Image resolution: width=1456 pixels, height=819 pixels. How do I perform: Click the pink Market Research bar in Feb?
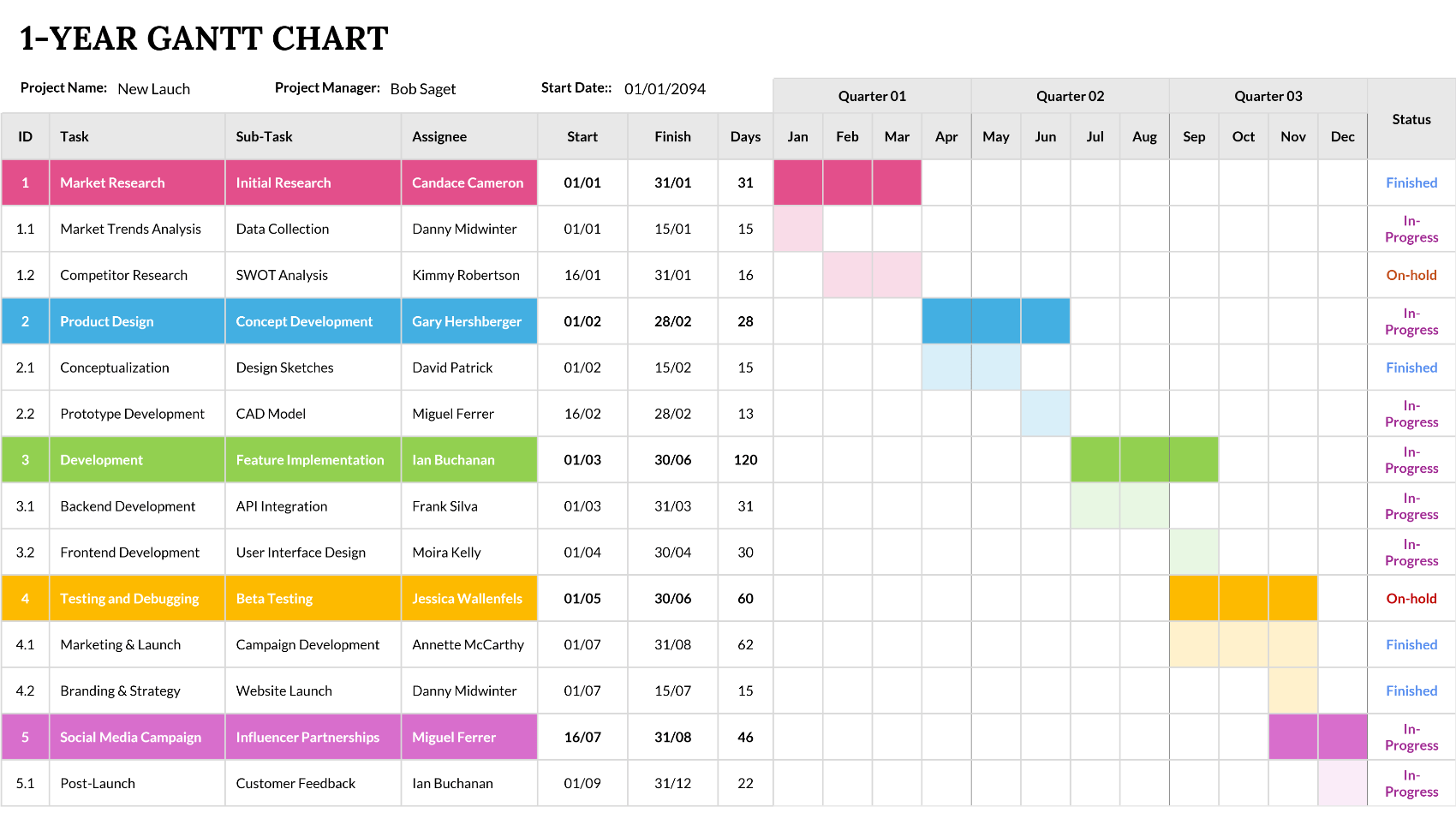click(x=847, y=183)
